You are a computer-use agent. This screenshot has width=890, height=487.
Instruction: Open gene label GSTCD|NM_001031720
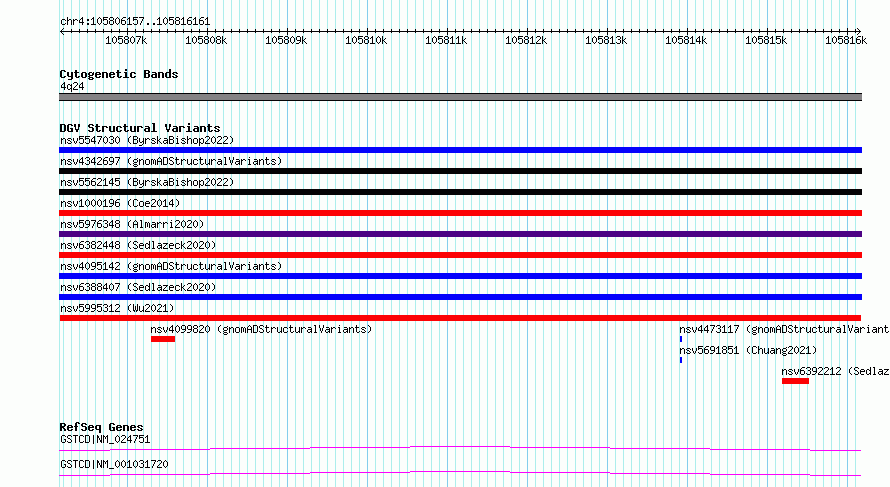[x=114, y=464]
